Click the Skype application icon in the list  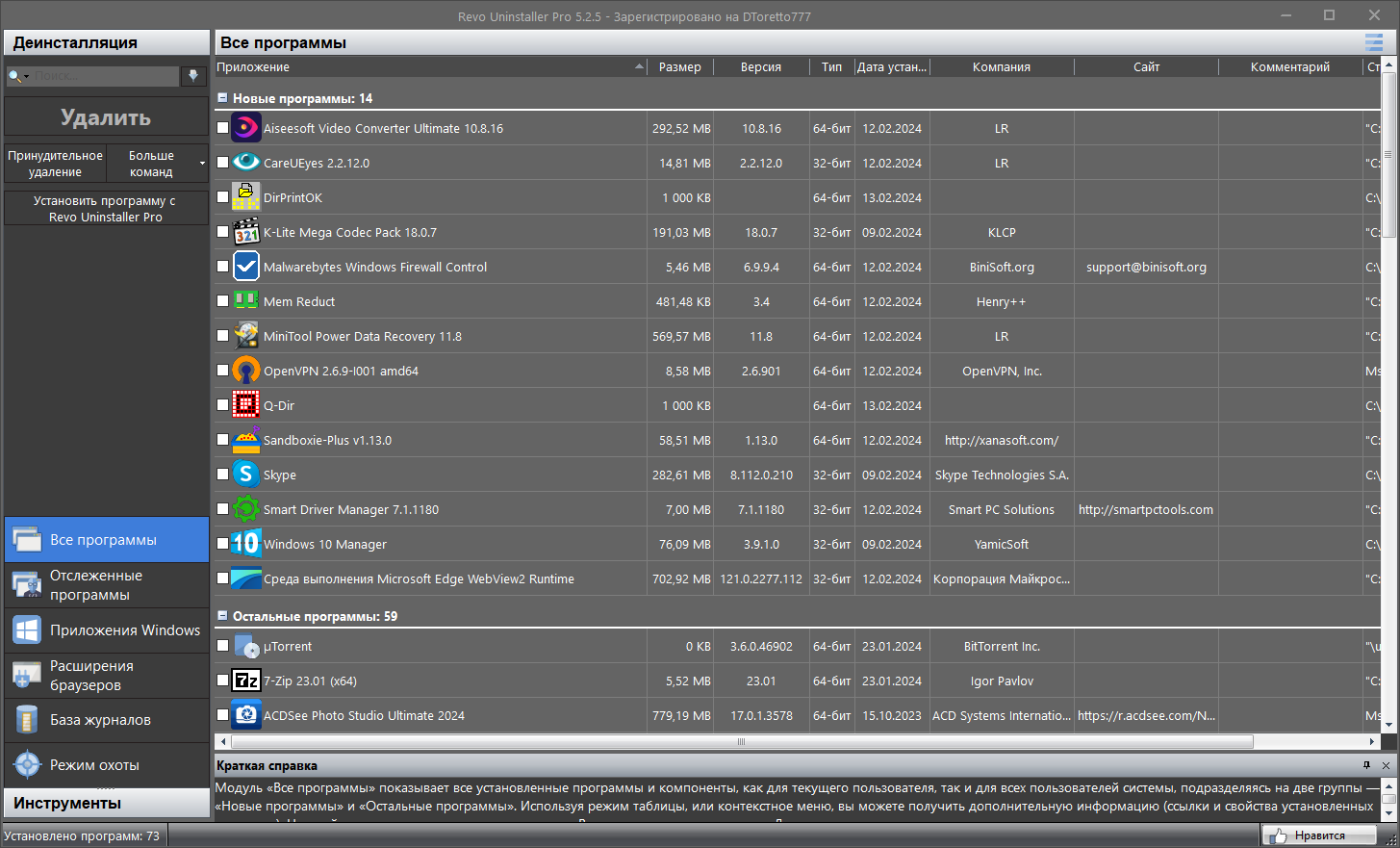pyautogui.click(x=246, y=474)
